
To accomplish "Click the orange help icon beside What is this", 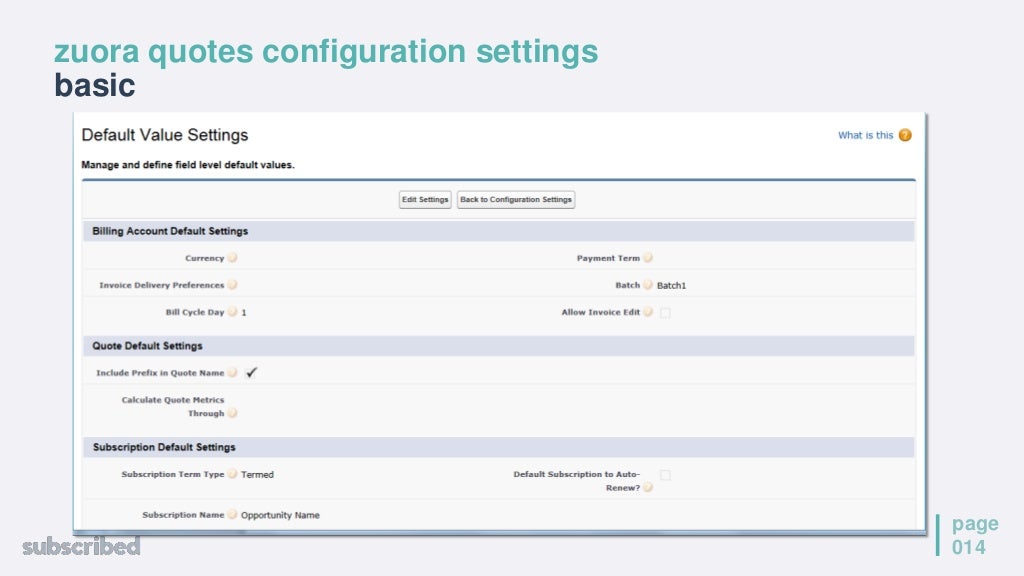I will tap(905, 135).
